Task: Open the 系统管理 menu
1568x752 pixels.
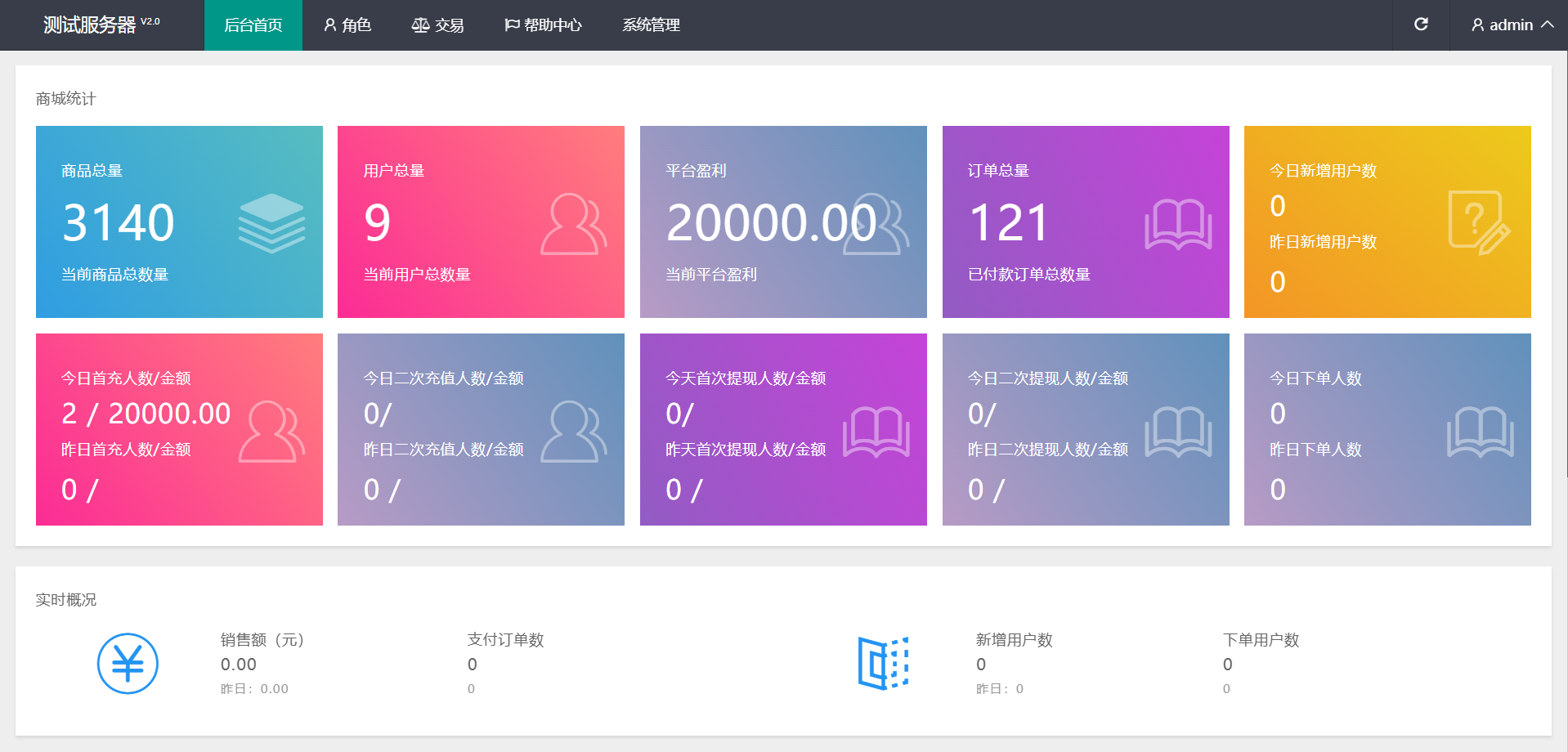Action: (651, 25)
